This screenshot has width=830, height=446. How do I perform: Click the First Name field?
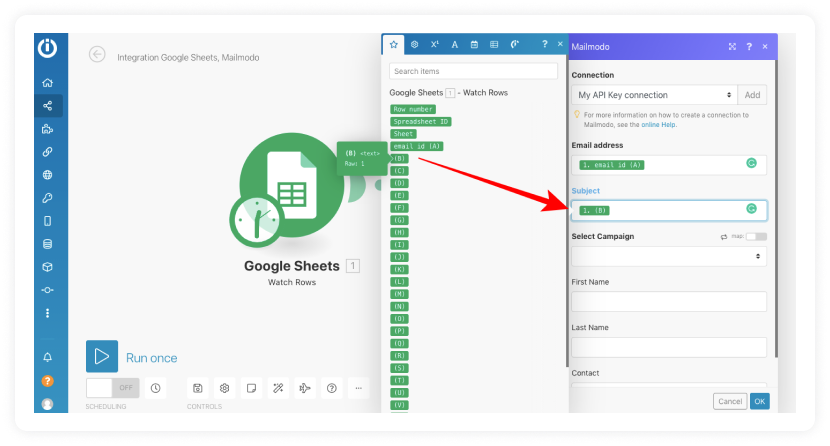click(669, 301)
